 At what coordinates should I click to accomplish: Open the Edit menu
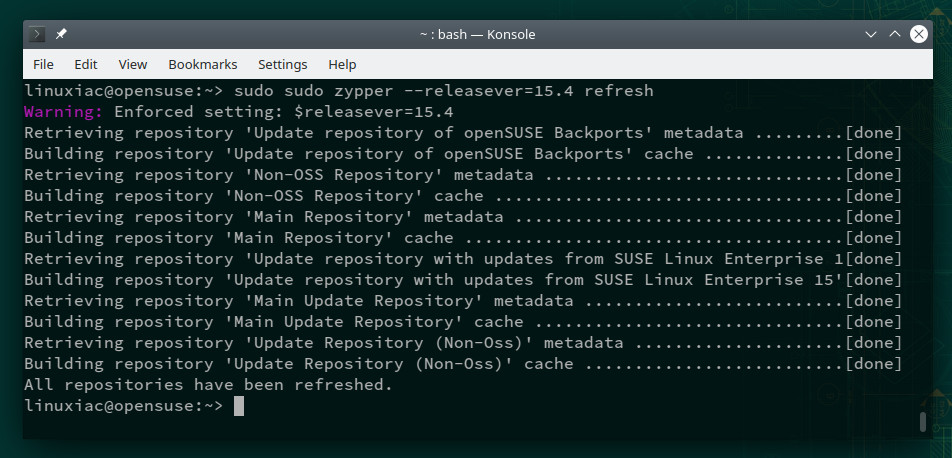[x=86, y=64]
